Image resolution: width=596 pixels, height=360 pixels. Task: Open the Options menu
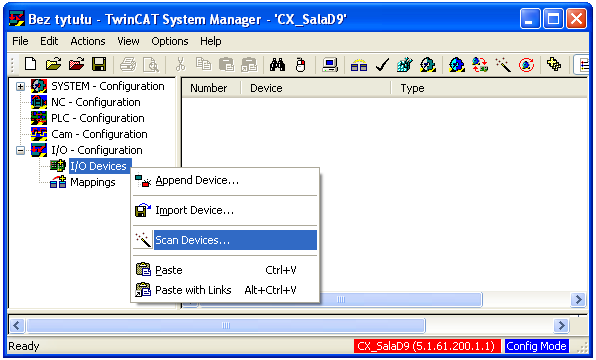point(170,41)
